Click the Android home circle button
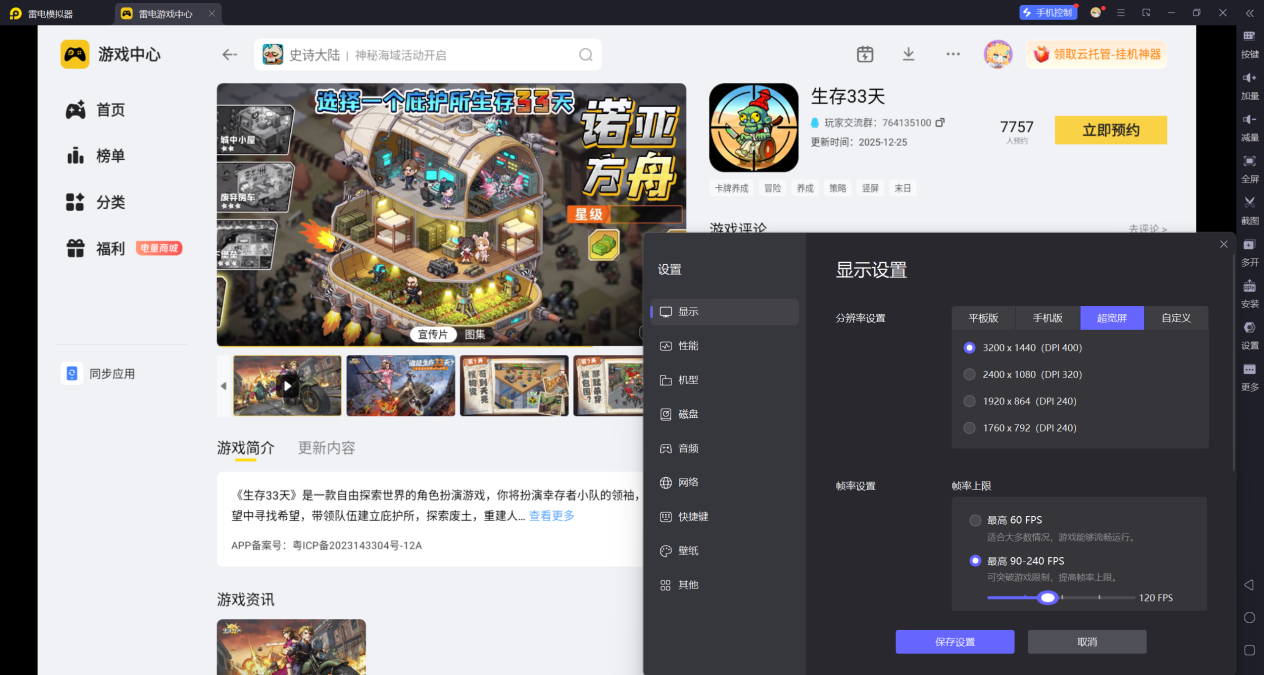The image size is (1264, 675). [x=1249, y=617]
